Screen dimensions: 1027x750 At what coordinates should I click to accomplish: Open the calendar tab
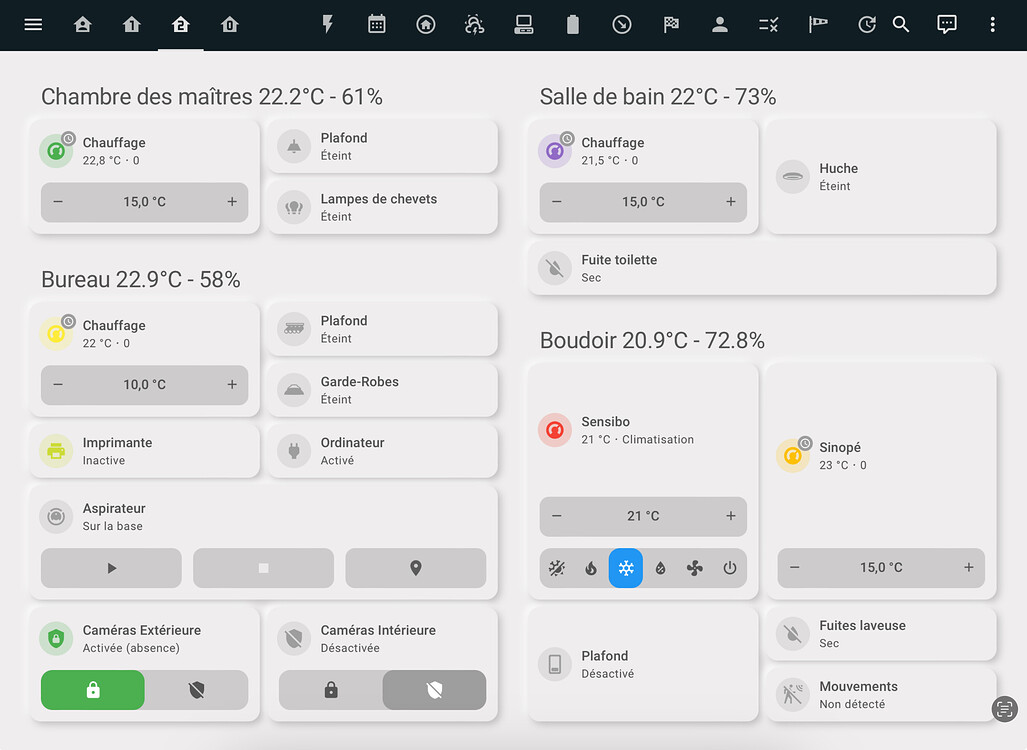coord(377,25)
